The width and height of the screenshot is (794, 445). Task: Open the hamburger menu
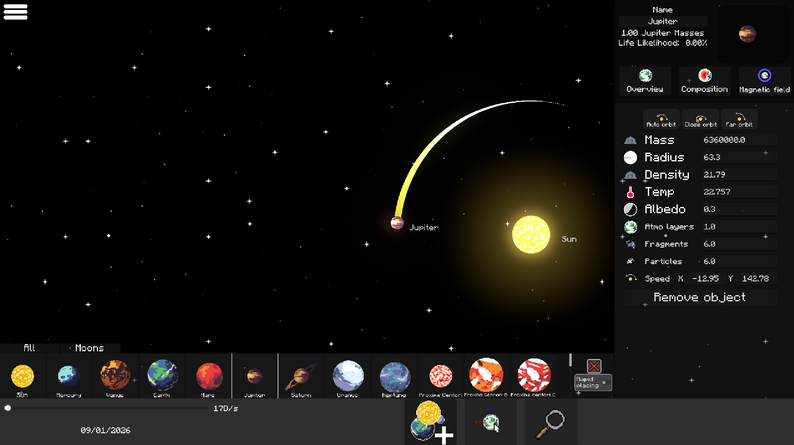click(15, 12)
